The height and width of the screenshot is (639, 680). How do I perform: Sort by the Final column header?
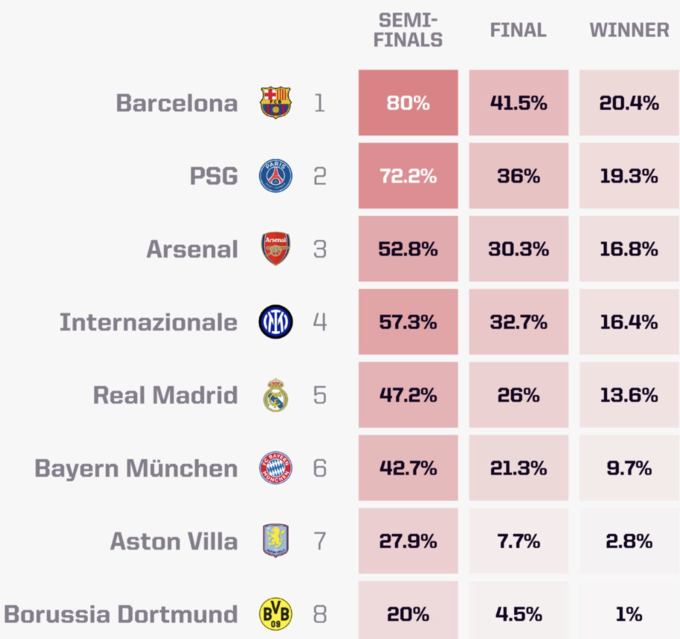click(x=518, y=30)
